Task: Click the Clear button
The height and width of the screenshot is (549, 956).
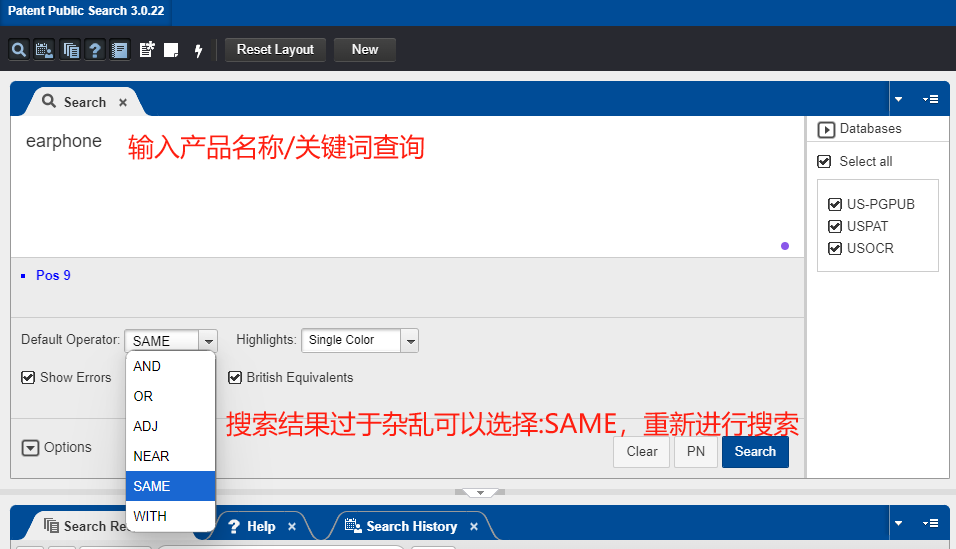Action: 641,451
